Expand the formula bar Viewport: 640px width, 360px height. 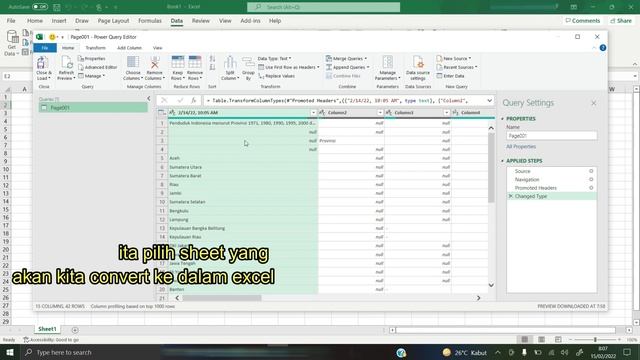pos(489,100)
